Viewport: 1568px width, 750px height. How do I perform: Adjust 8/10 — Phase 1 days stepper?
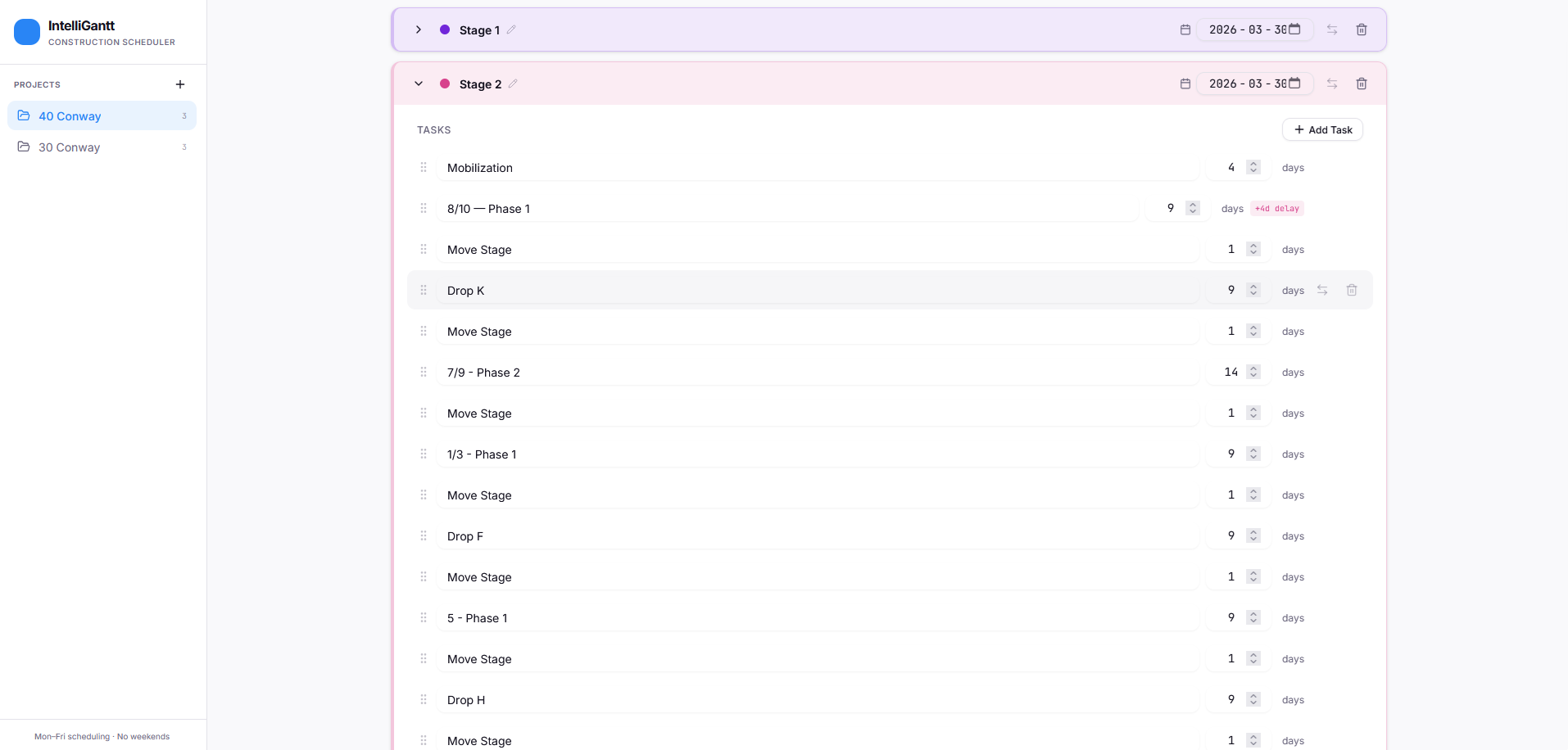(1193, 208)
